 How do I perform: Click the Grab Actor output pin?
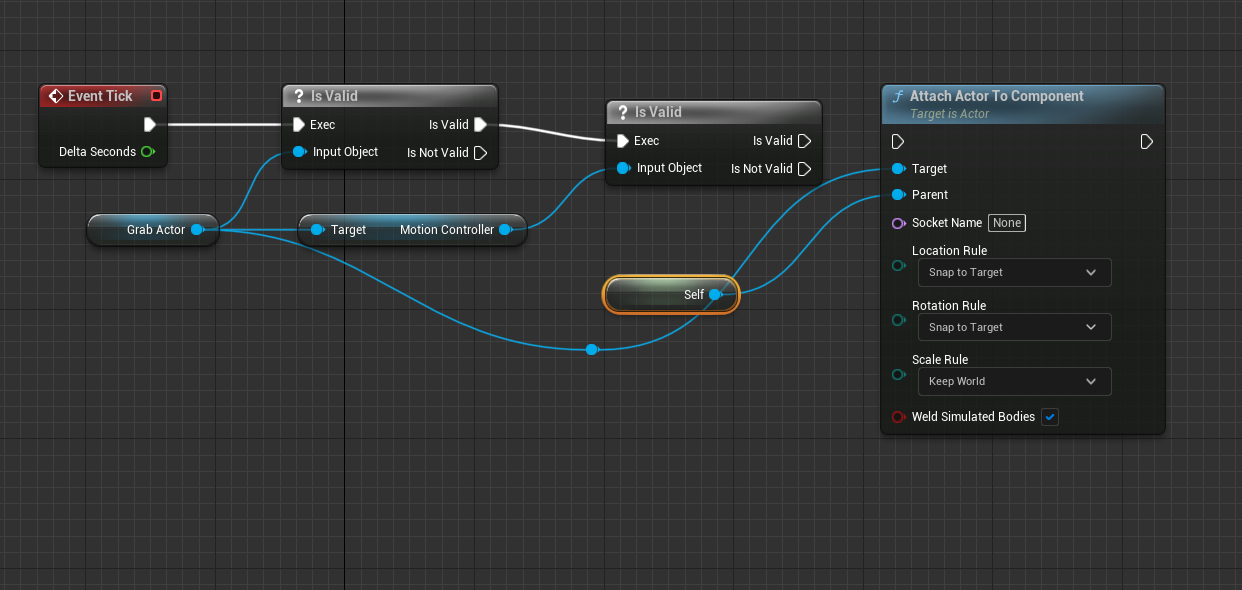198,230
